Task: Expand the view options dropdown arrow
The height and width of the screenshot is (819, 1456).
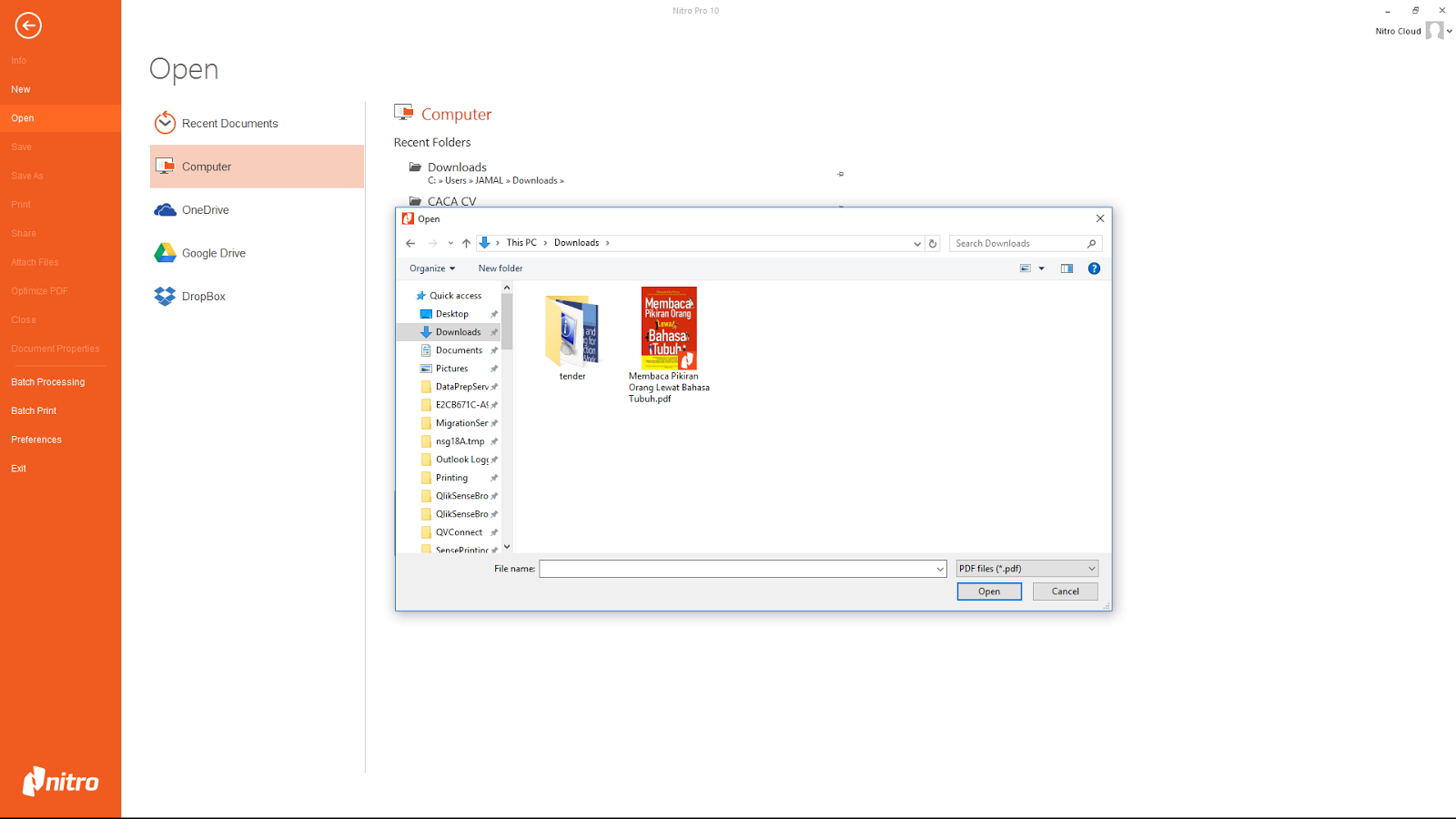Action: 1042,268
